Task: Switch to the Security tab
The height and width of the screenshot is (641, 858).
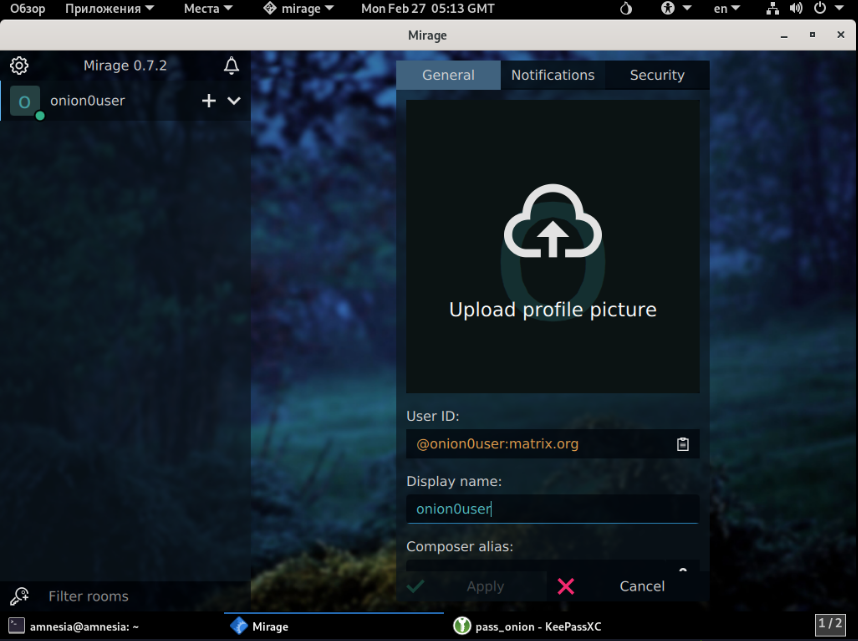Action: tap(657, 75)
